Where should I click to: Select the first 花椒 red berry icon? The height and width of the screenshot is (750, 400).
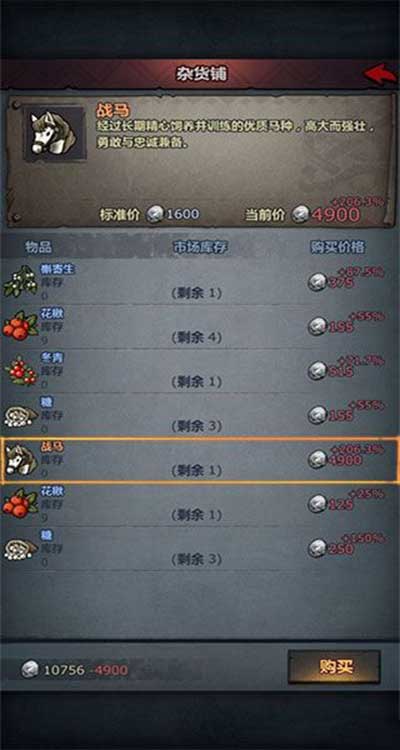[20, 328]
